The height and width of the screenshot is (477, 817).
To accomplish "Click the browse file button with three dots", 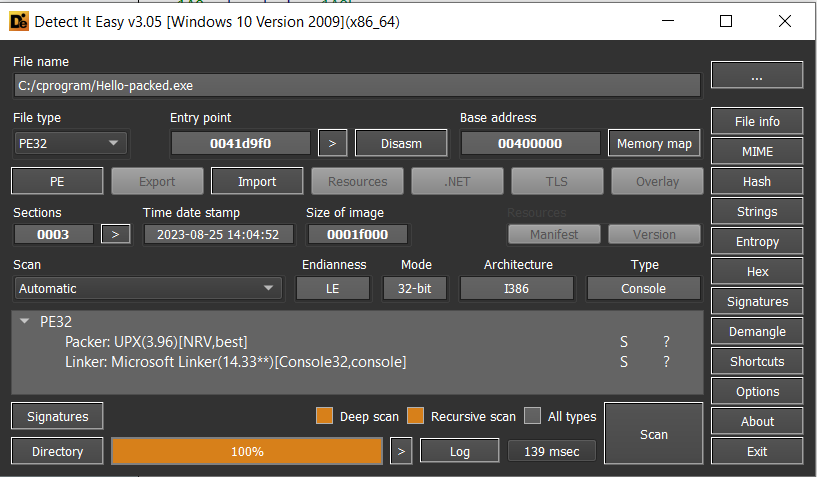I will pos(756,76).
